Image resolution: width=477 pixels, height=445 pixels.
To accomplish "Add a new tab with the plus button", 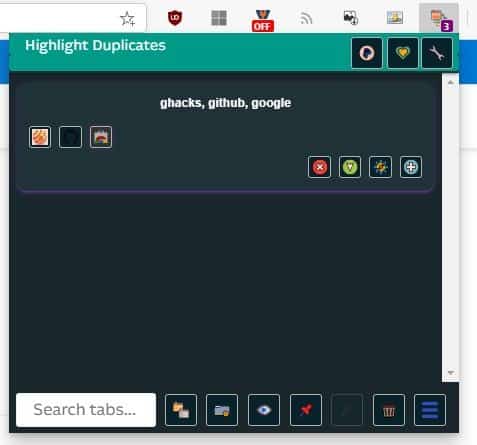I will [x=411, y=167].
